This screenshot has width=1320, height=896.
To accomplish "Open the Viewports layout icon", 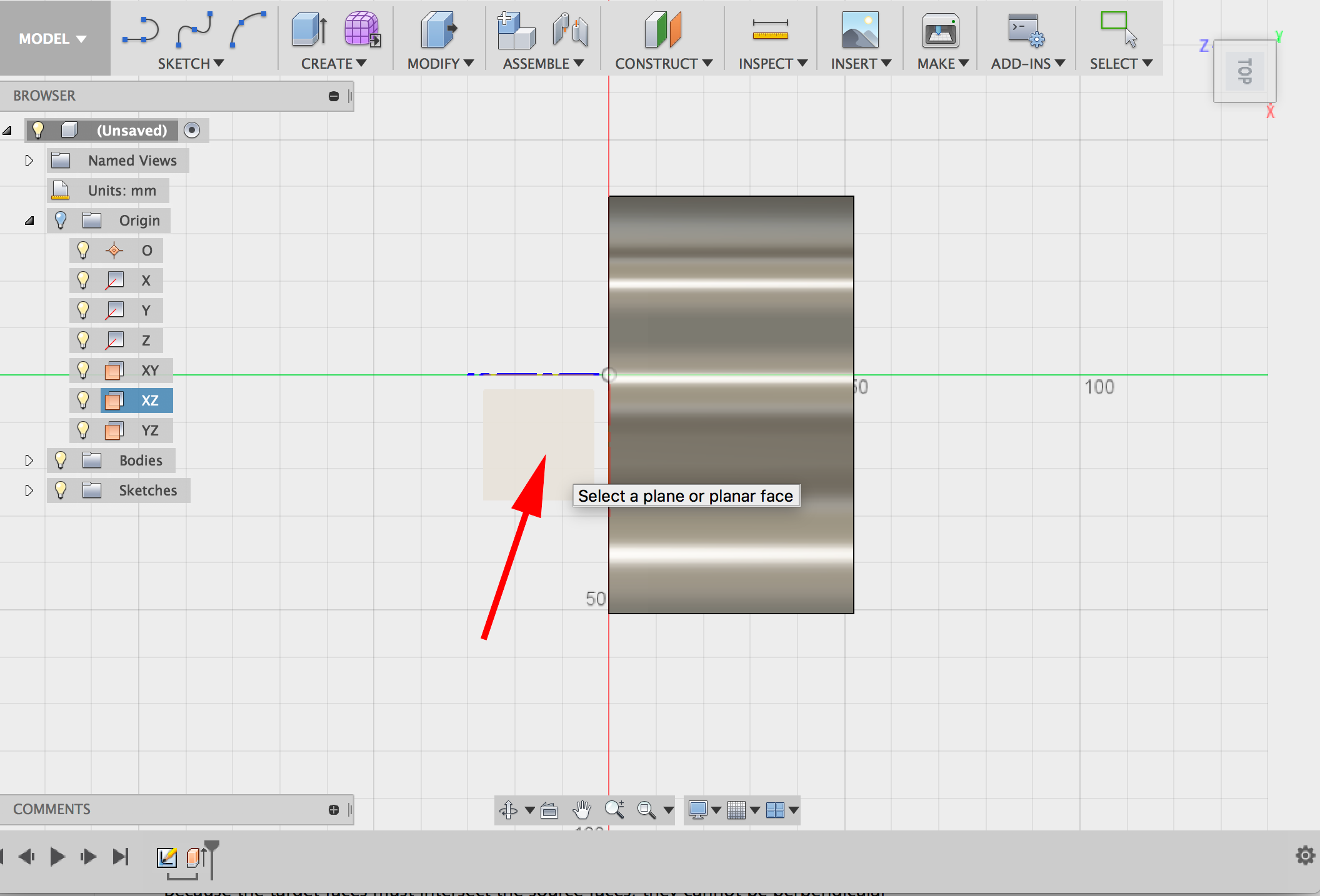I will [x=776, y=810].
